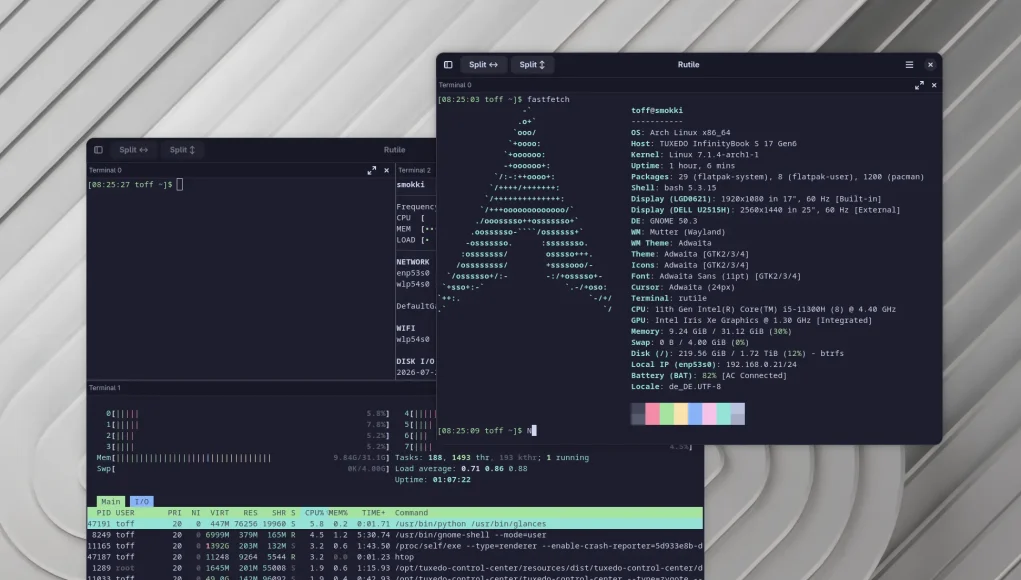Click WIFI heading in glances pane
The width and height of the screenshot is (1021, 580).
point(405,329)
